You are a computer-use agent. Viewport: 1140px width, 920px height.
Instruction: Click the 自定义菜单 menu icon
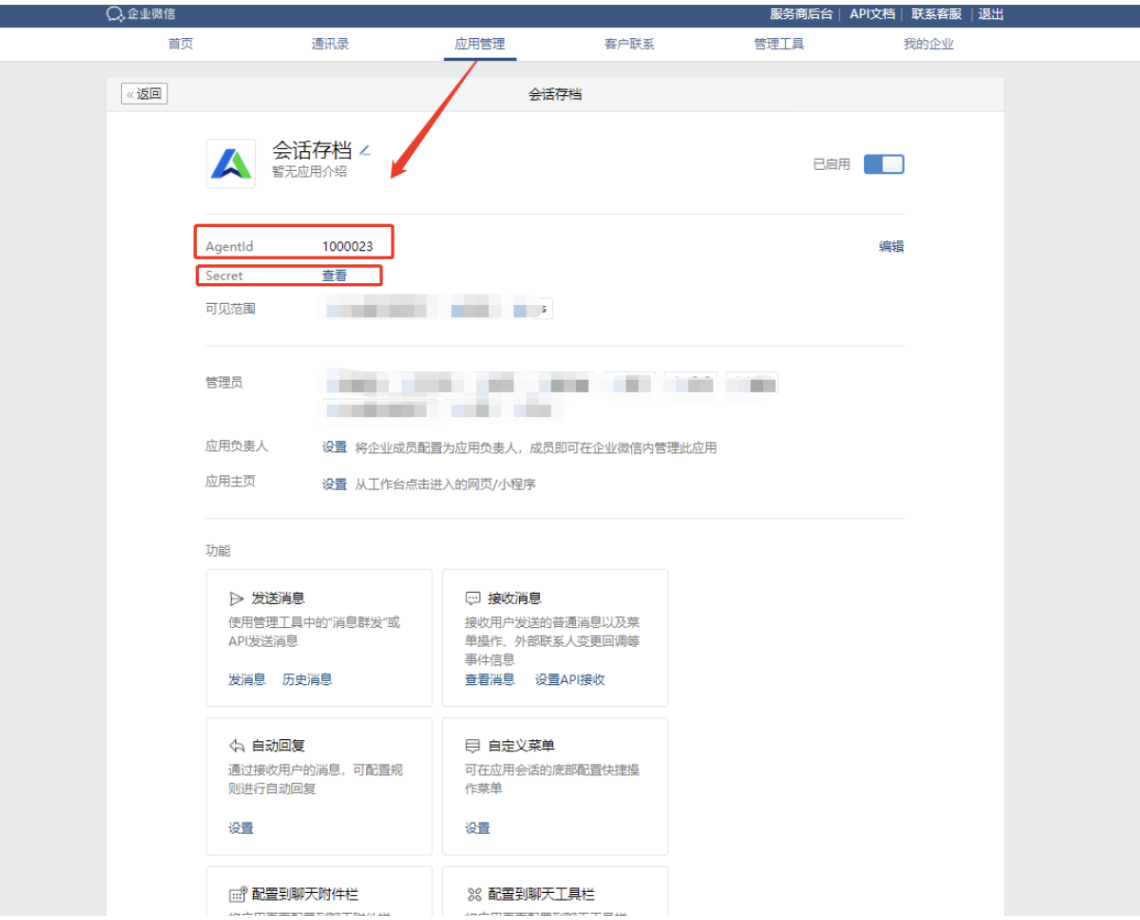point(473,746)
